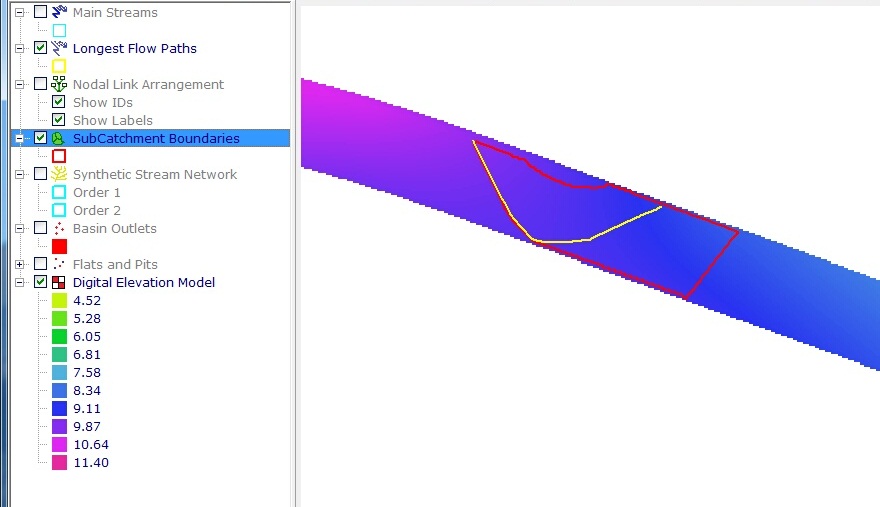
Task: Enable the Main Streams layer checkbox
Action: [40, 12]
